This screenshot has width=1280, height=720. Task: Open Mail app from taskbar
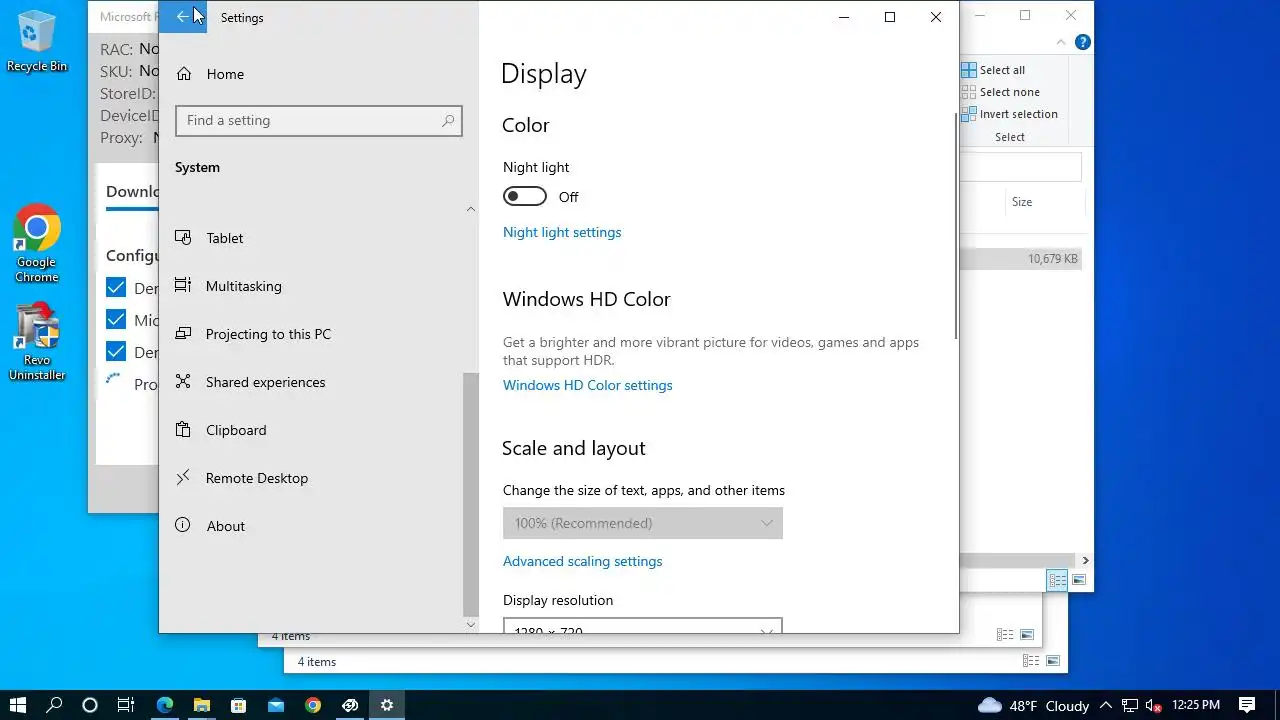pos(276,705)
